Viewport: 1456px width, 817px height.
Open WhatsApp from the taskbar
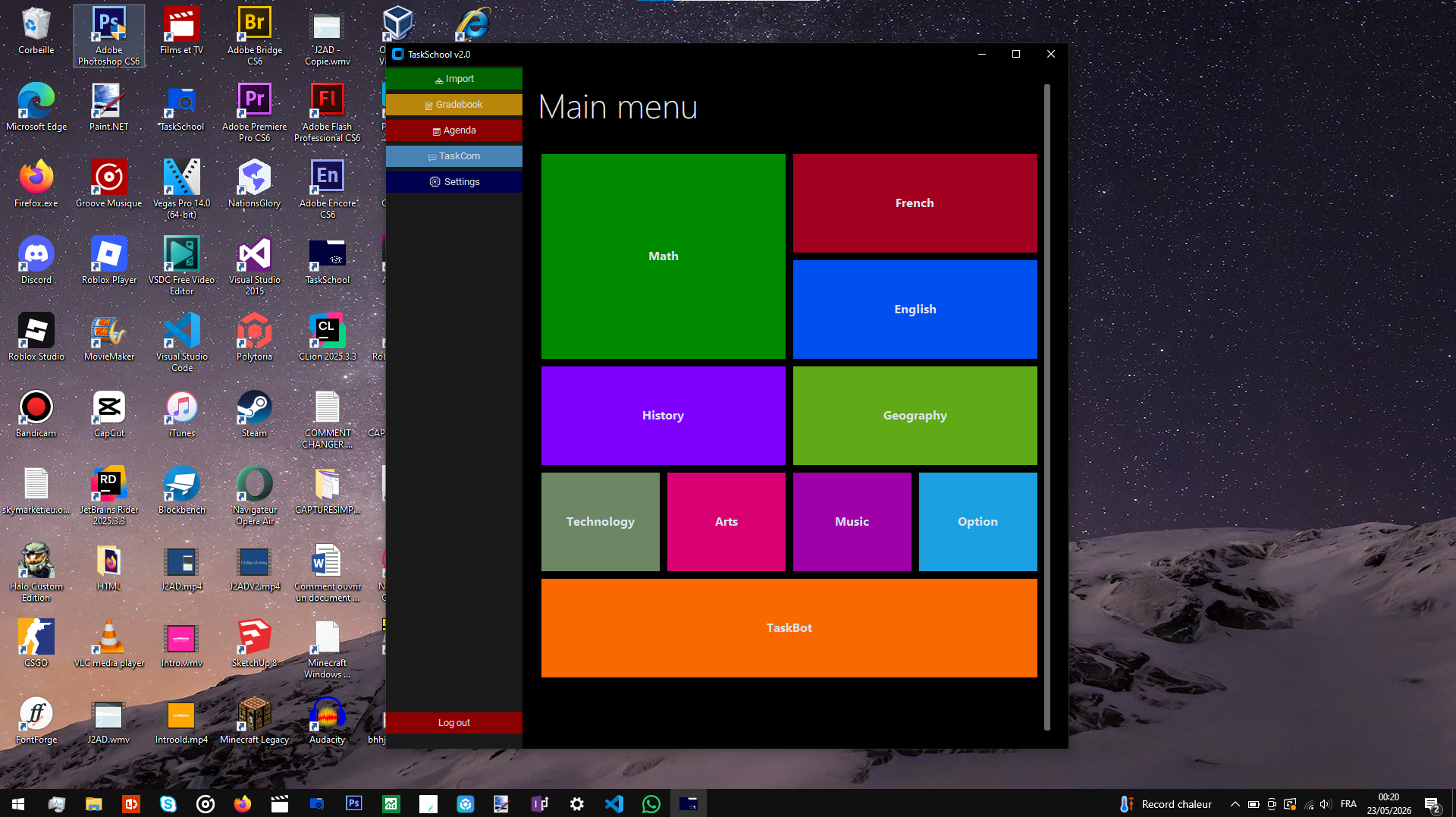tap(651, 804)
